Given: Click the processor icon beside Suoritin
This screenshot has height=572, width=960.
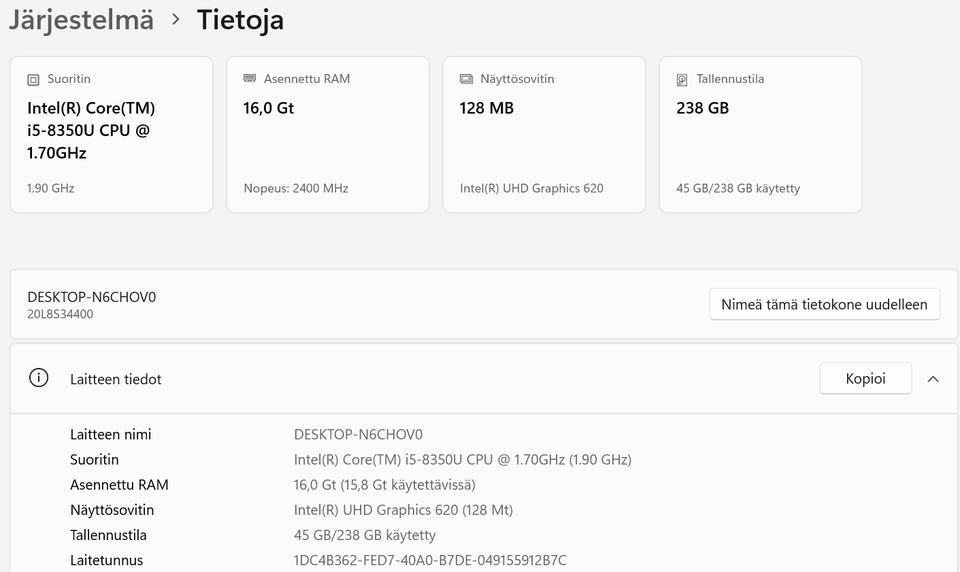Looking at the screenshot, I should click(33, 79).
